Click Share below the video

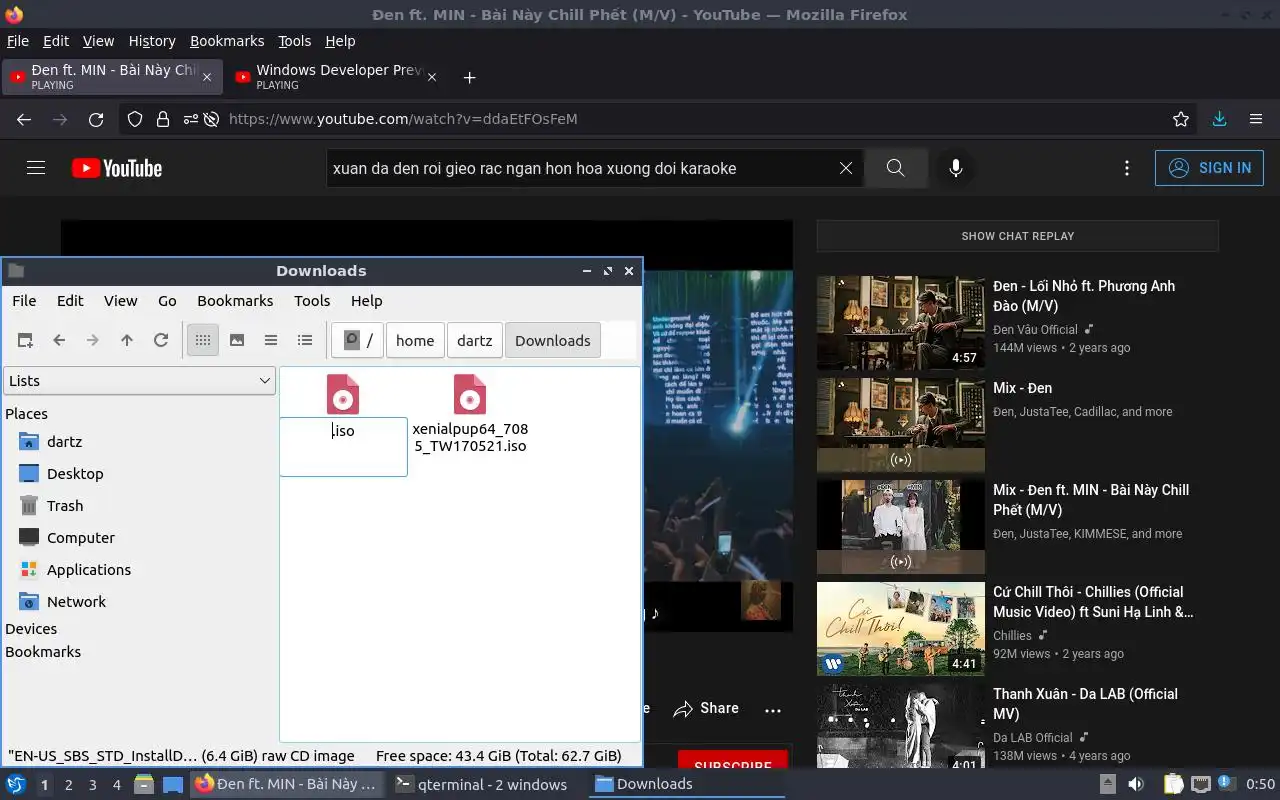(x=706, y=709)
